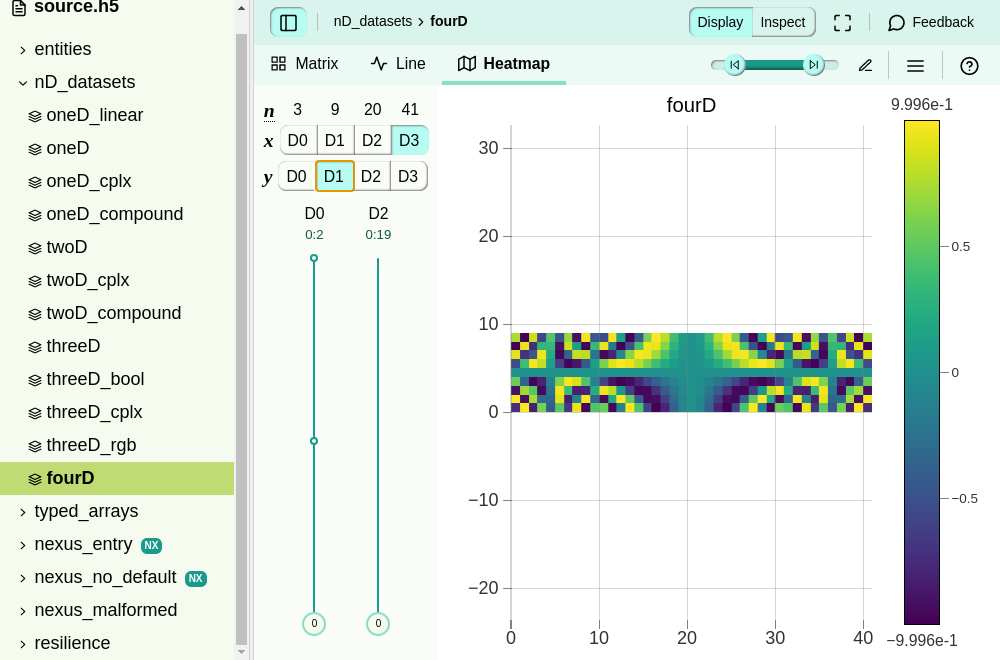Enter fullscreen mode via the corner-brackets icon
1000x660 pixels.
pyautogui.click(x=842, y=22)
